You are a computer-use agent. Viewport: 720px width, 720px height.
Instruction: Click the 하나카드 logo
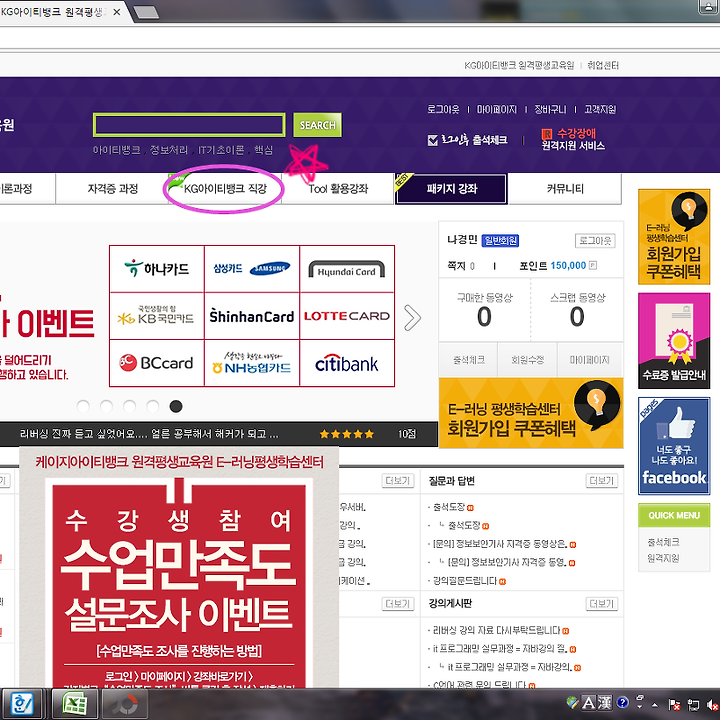(x=157, y=269)
